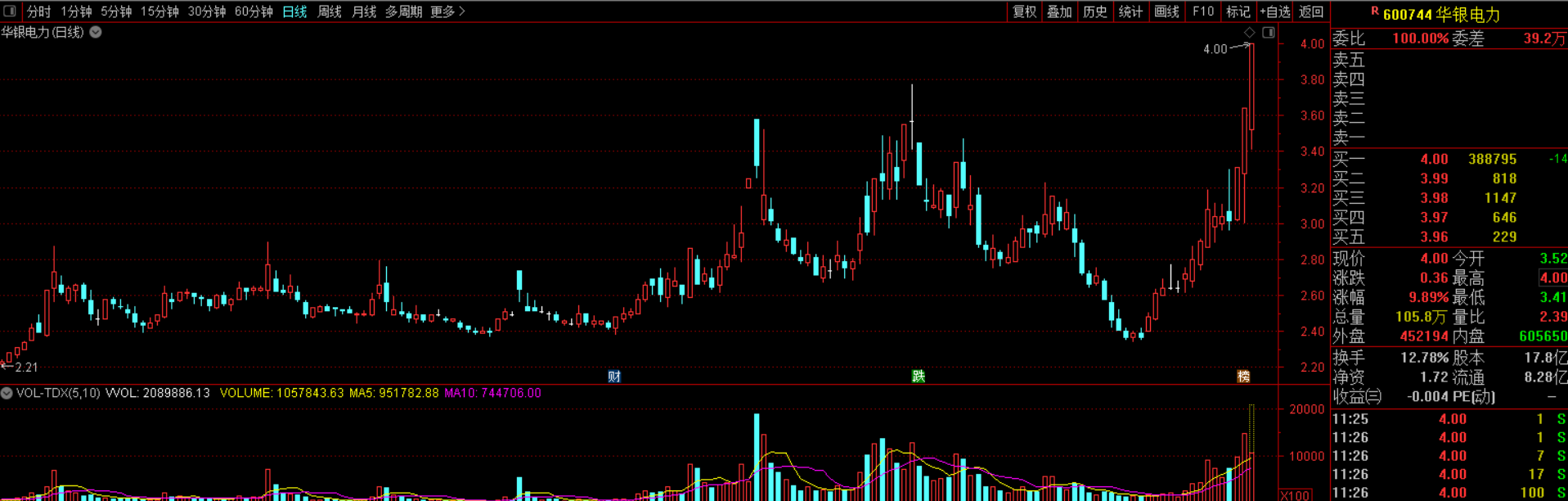
Task: Click the 2.21 low price annotation on chart
Action: pyautogui.click(x=26, y=368)
